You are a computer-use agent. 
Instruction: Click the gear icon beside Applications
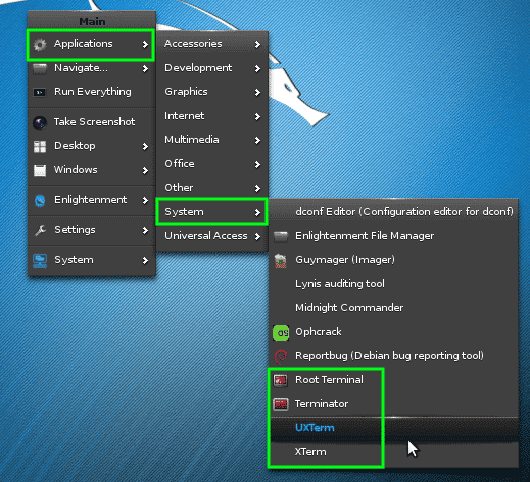coord(40,44)
